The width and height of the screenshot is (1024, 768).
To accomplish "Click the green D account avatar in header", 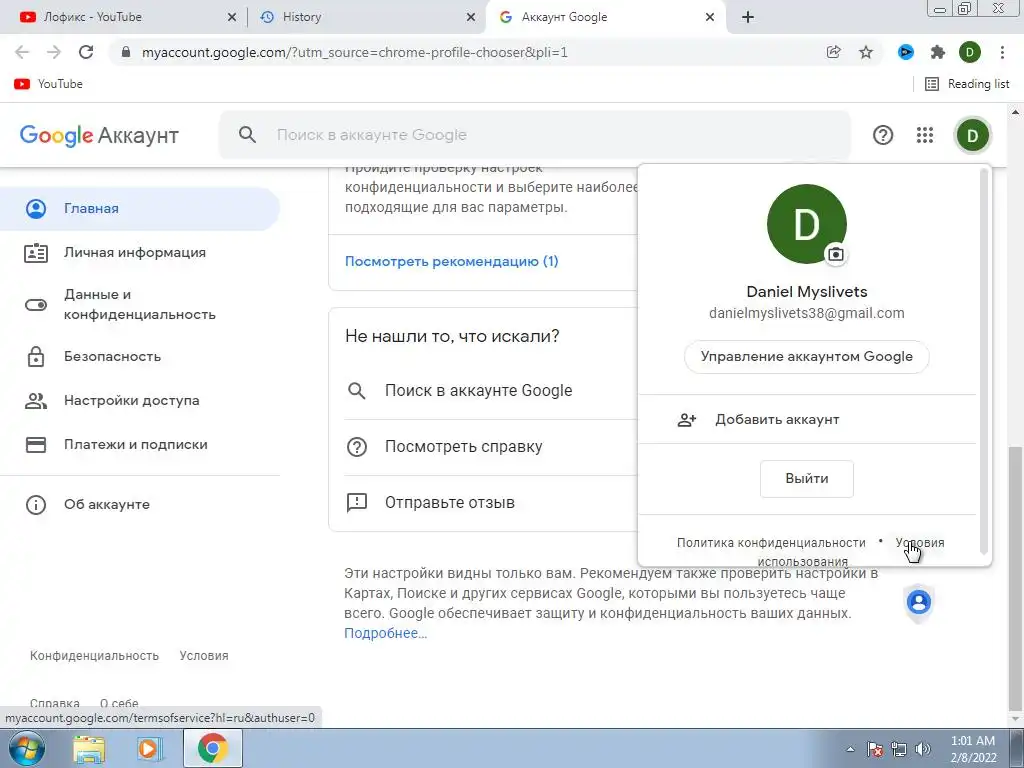I will [x=972, y=135].
